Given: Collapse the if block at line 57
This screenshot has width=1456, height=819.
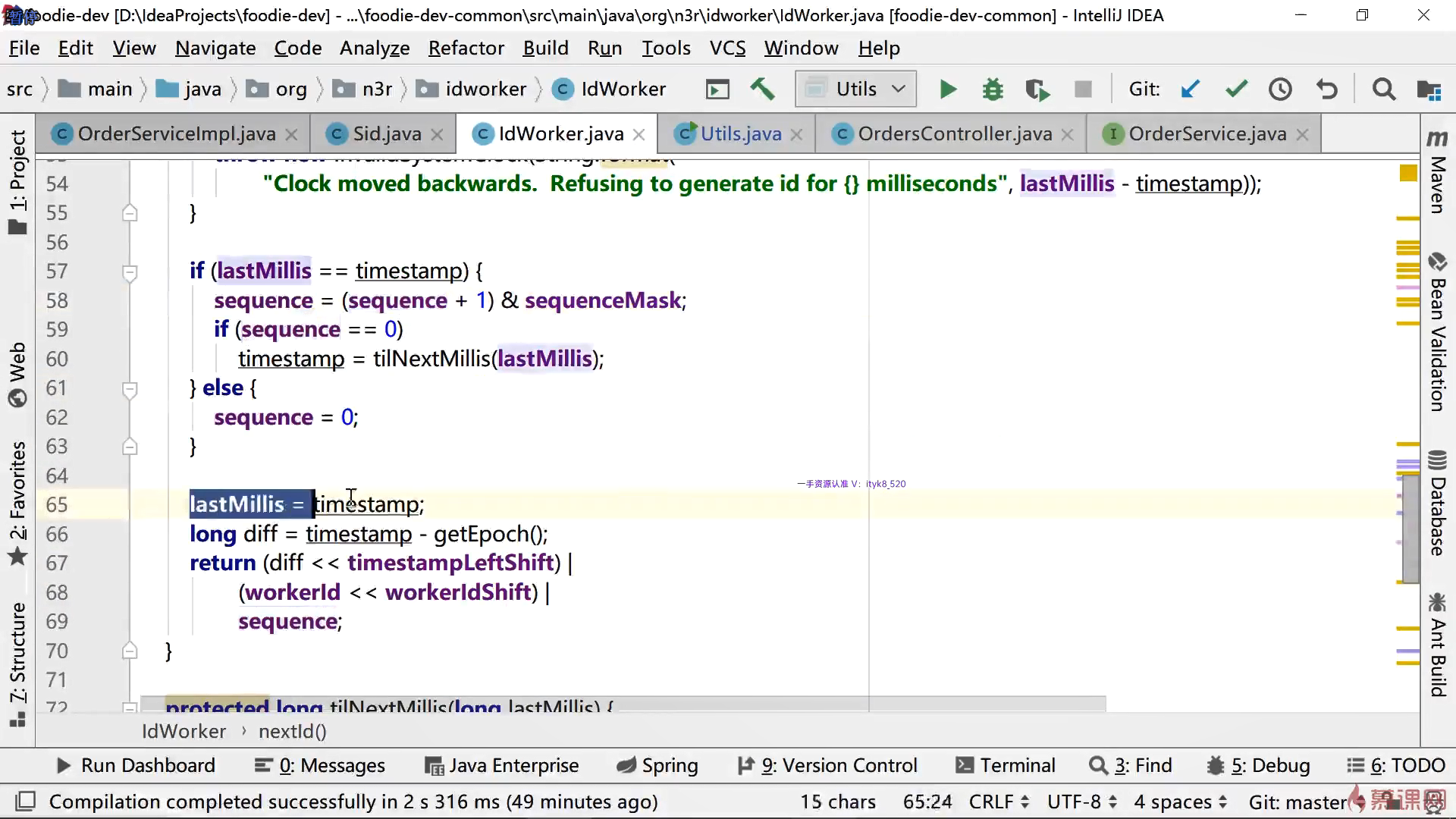Looking at the screenshot, I should (130, 271).
